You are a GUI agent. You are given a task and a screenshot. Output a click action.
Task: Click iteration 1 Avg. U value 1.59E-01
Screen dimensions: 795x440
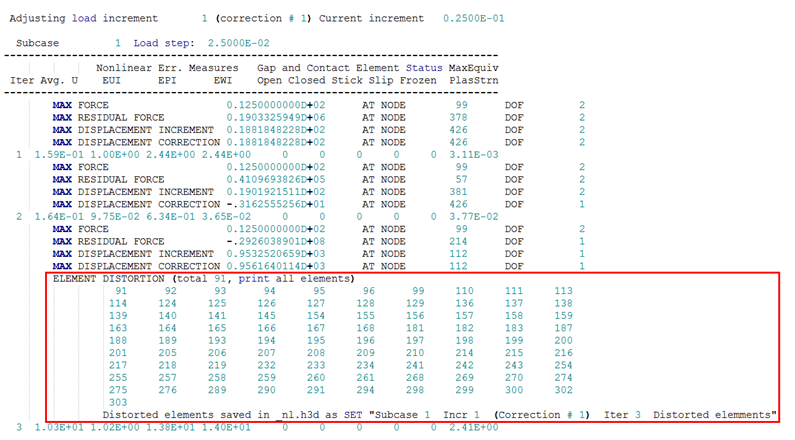click(x=59, y=155)
